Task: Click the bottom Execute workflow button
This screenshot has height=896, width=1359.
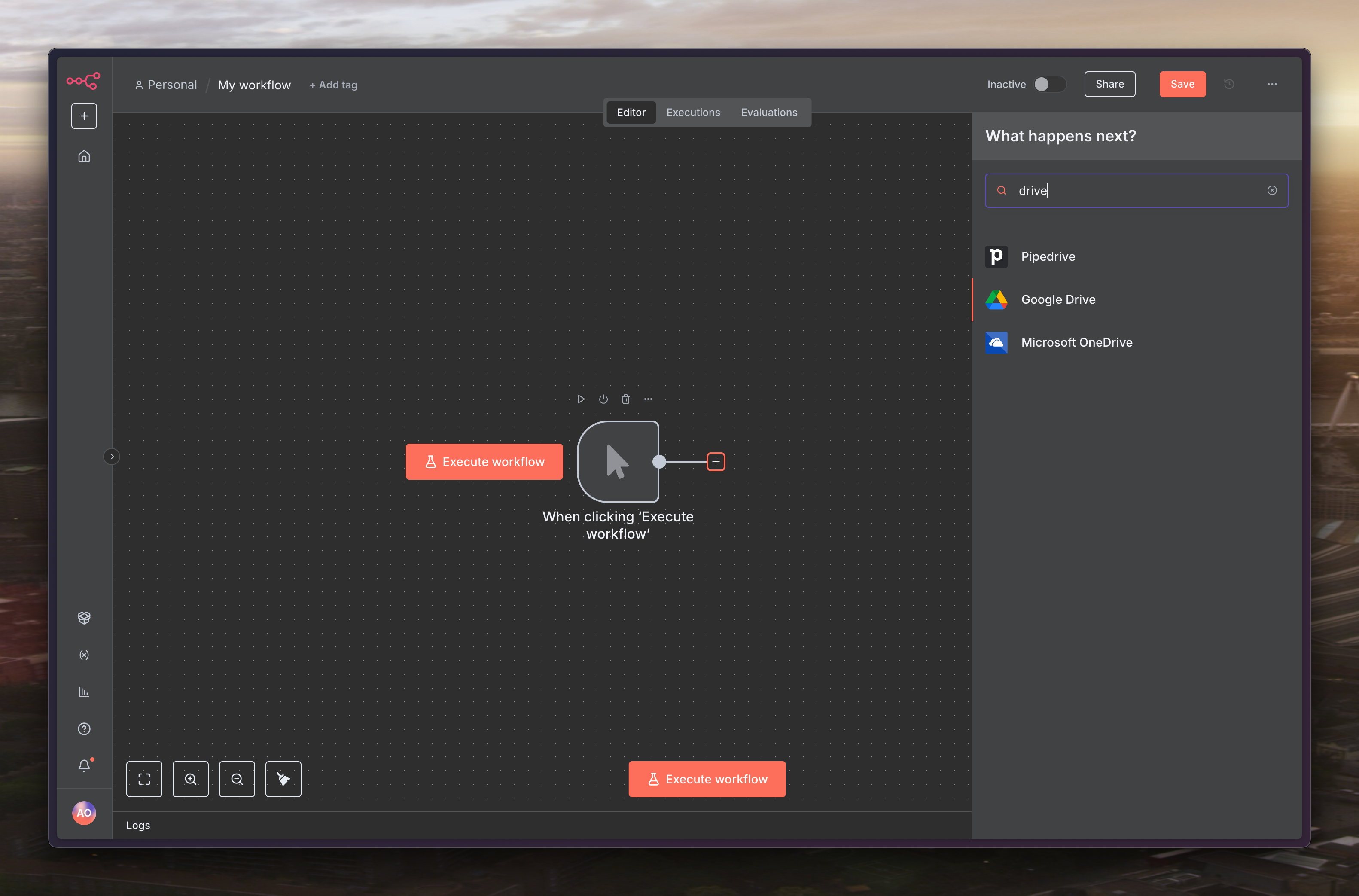Action: point(707,779)
